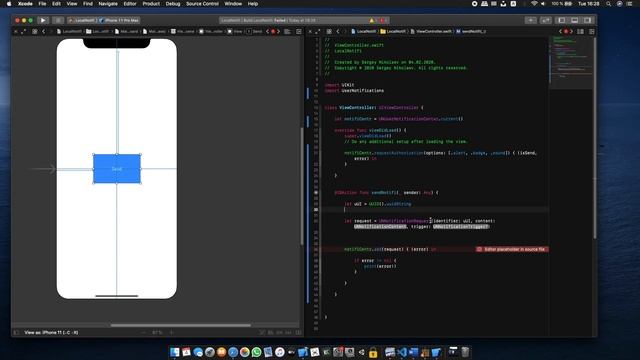Click the yellow warning indicator in activity bar
Screen dimensions: 640x360
pos(371,20)
